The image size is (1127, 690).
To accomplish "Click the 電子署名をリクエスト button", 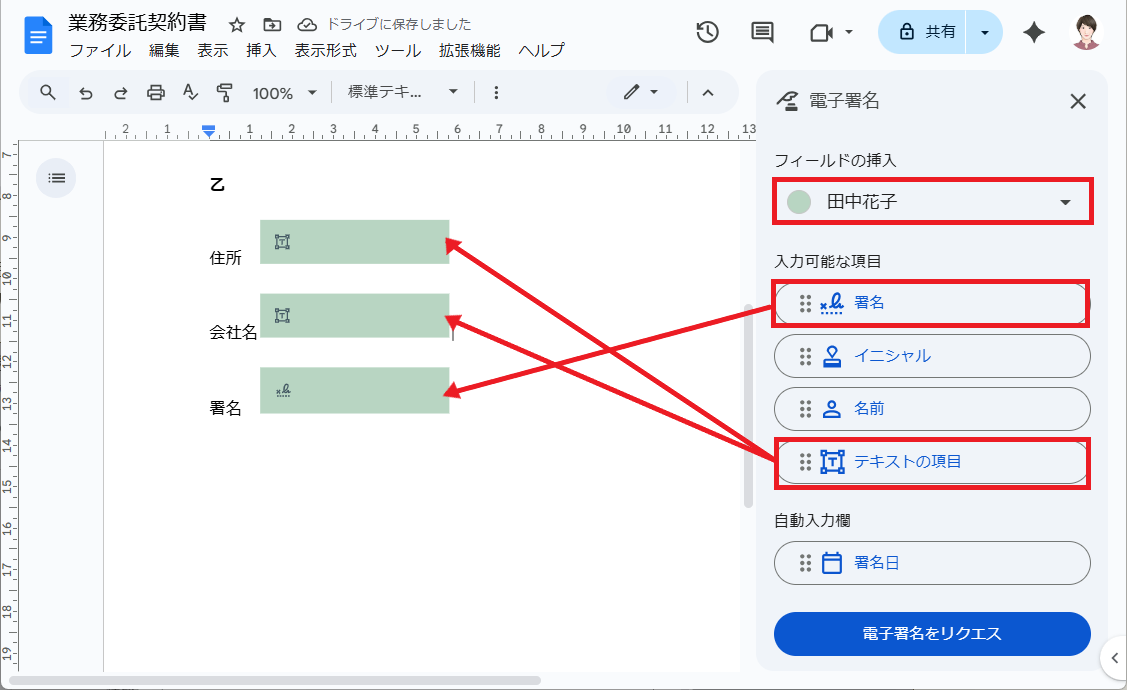I will [932, 634].
